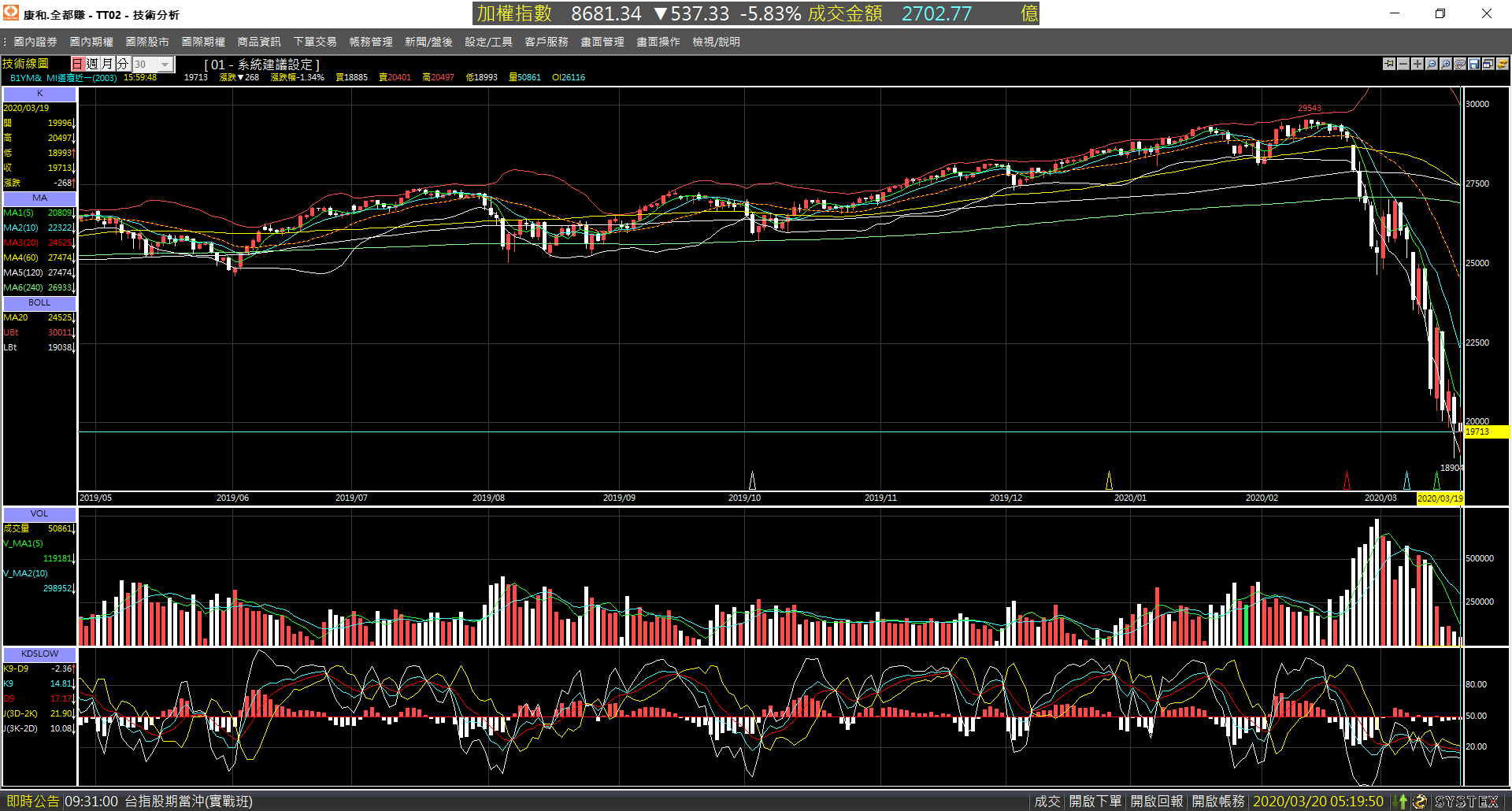Click the SYSTEX logo in status bar
The width and height of the screenshot is (1512, 811).
click(1467, 801)
